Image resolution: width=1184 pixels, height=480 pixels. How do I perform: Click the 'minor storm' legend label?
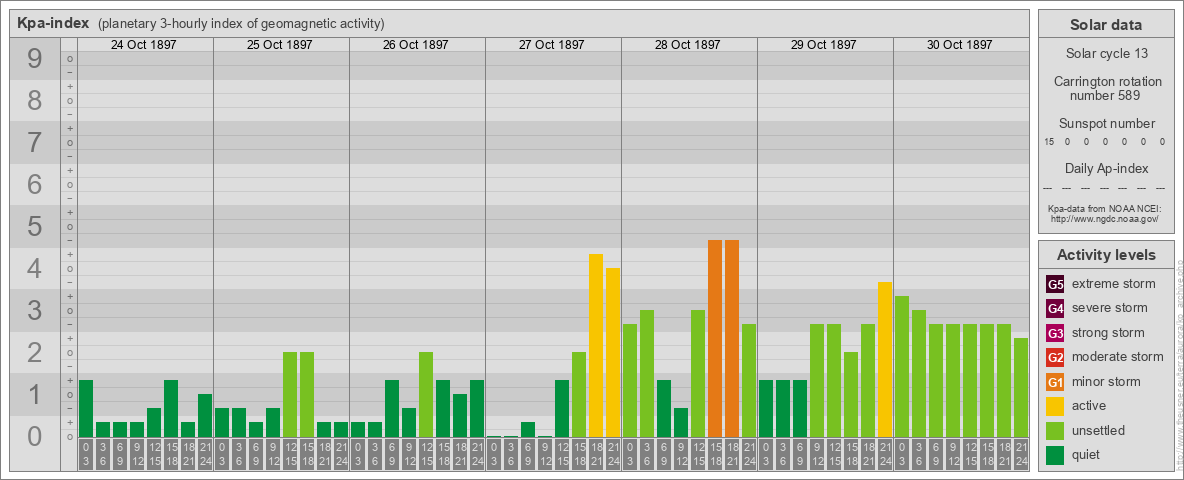coord(1106,381)
